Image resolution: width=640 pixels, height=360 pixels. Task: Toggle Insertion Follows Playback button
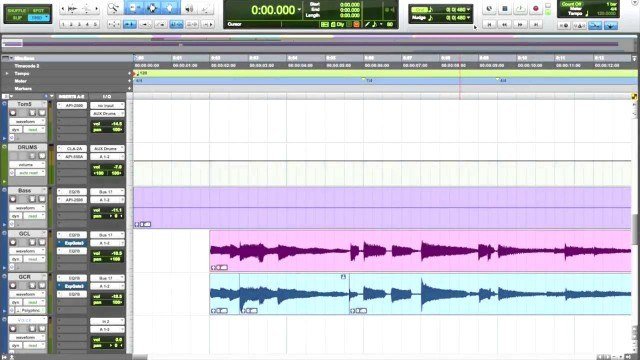coord(207,24)
